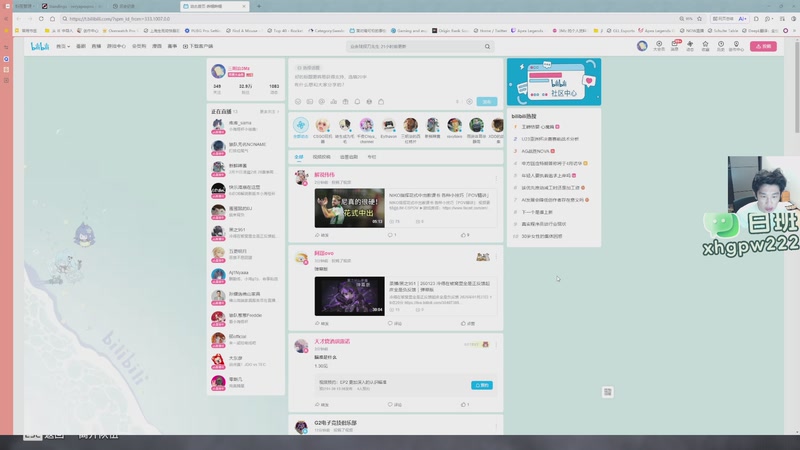This screenshot has width=800, height=450.
Task: Play the purple character video thumbnail
Action: coord(349,296)
